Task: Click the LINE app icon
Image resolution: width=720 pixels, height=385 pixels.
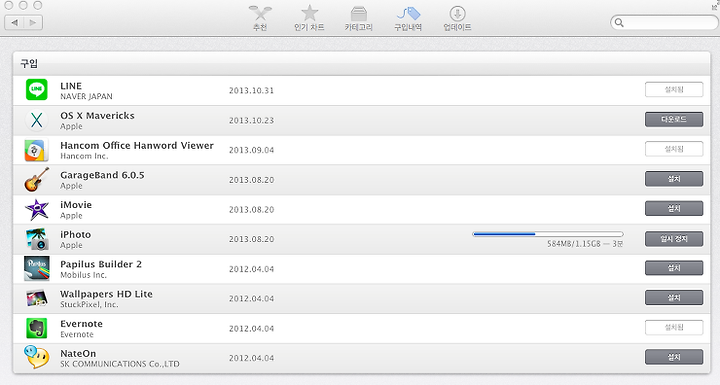Action: (36, 90)
